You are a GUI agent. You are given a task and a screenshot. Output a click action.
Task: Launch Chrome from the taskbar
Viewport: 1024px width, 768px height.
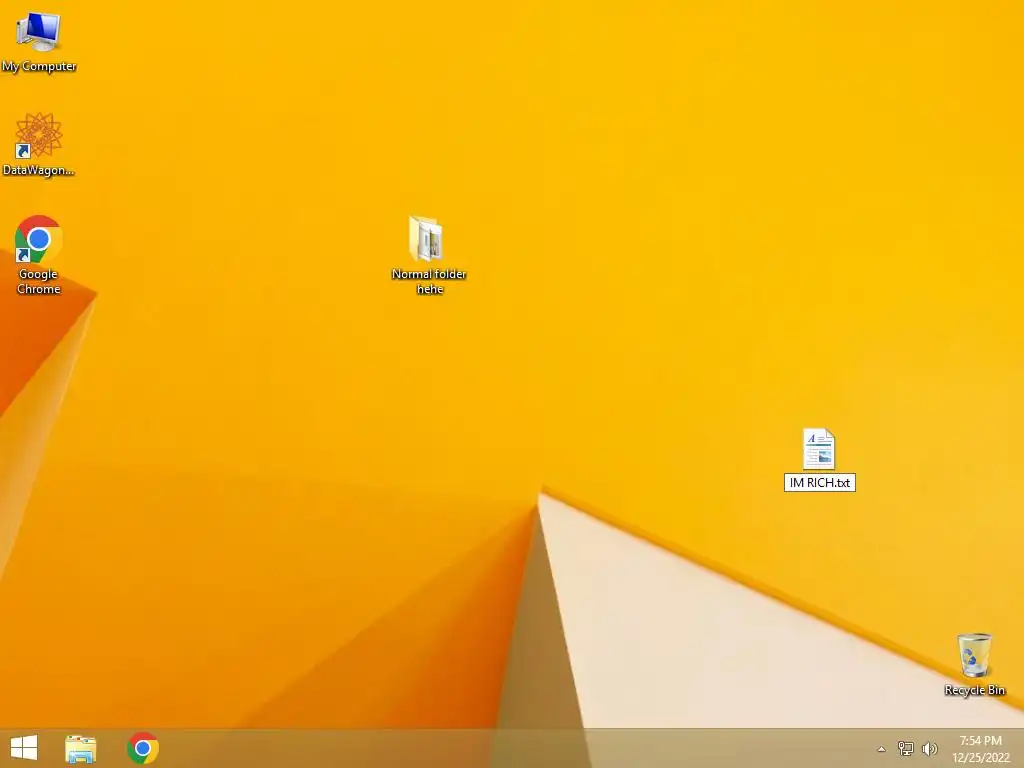pyautogui.click(x=143, y=748)
